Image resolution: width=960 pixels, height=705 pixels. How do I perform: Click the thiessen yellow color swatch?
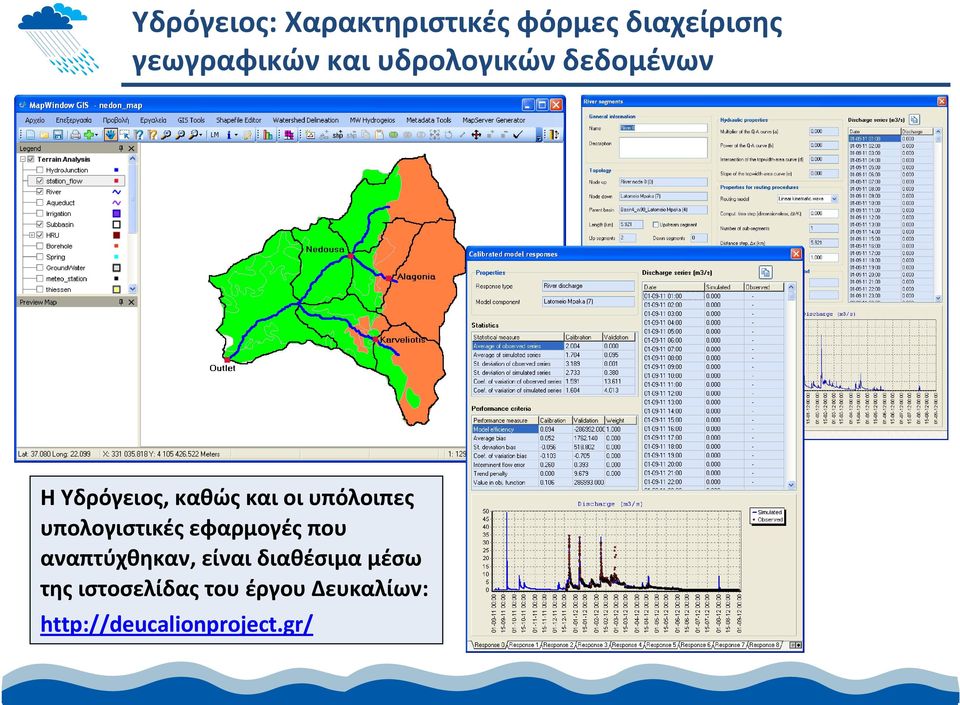(x=116, y=289)
